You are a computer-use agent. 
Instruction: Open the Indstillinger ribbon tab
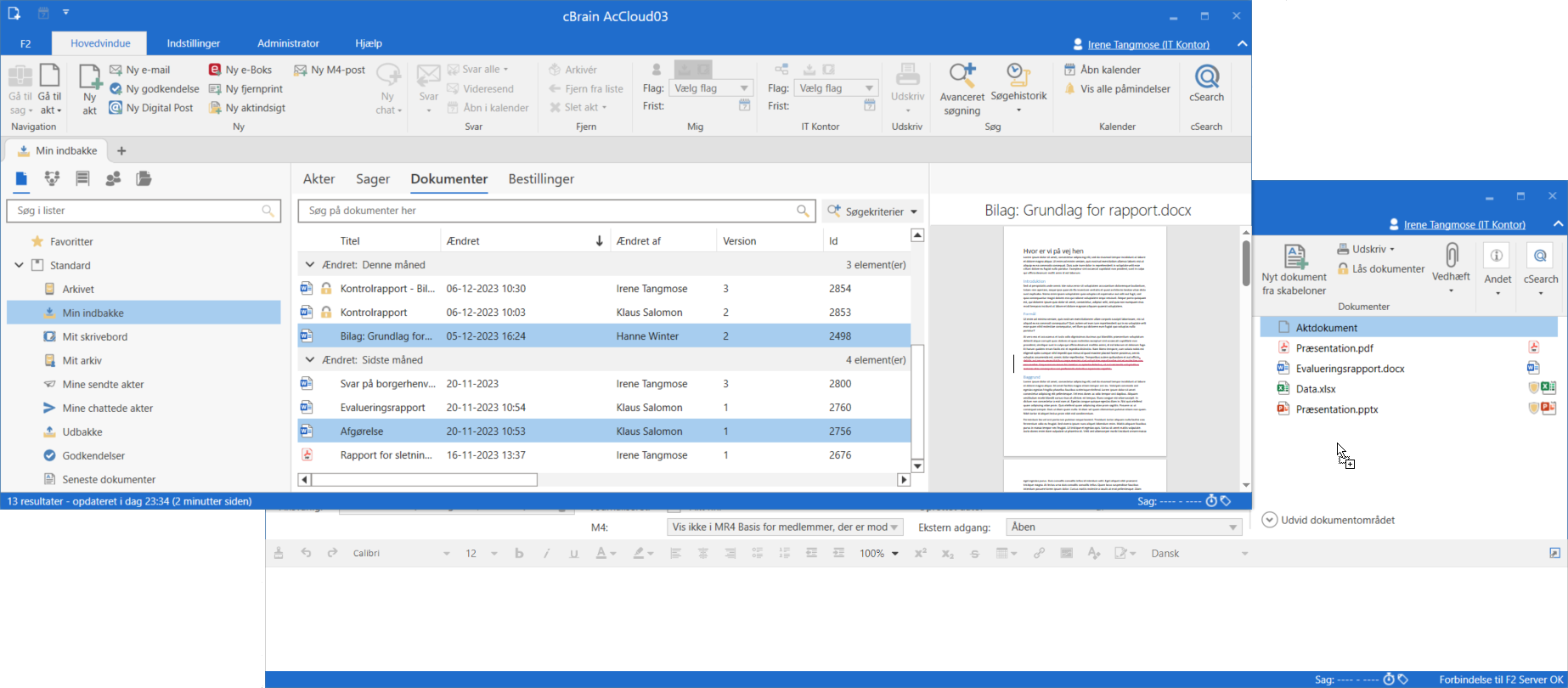[194, 43]
